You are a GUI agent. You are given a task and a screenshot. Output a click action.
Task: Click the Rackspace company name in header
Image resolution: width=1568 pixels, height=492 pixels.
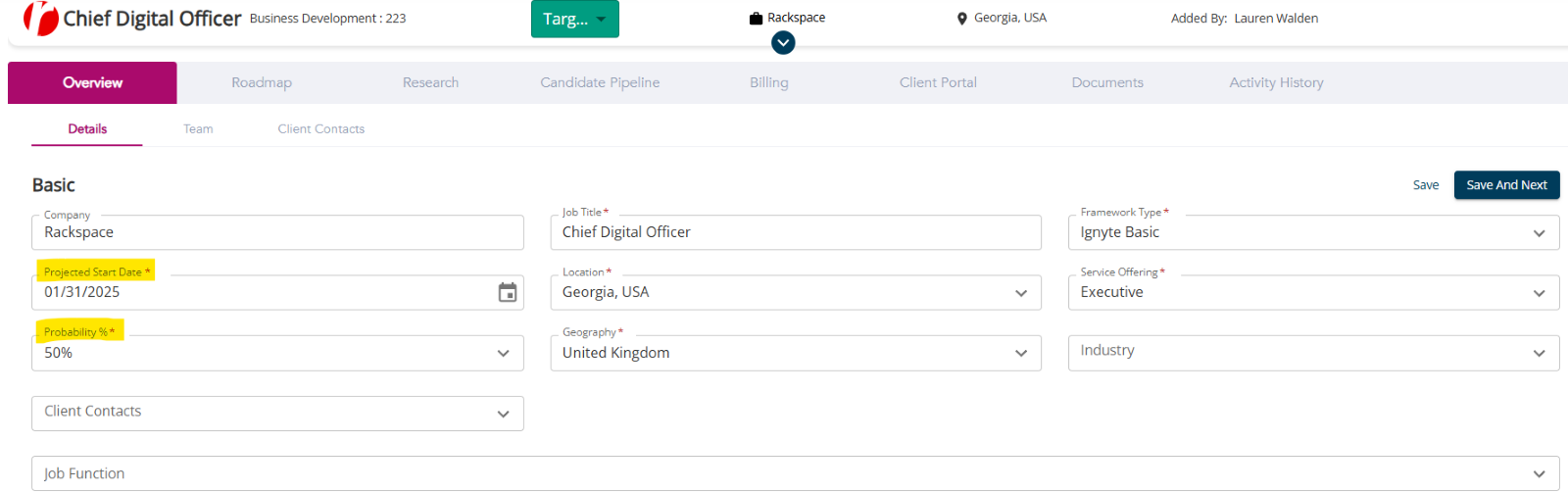click(x=796, y=18)
